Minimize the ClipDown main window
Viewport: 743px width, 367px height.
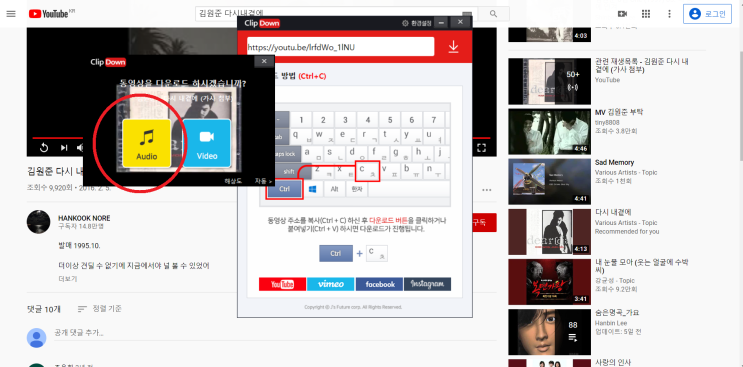coord(442,23)
